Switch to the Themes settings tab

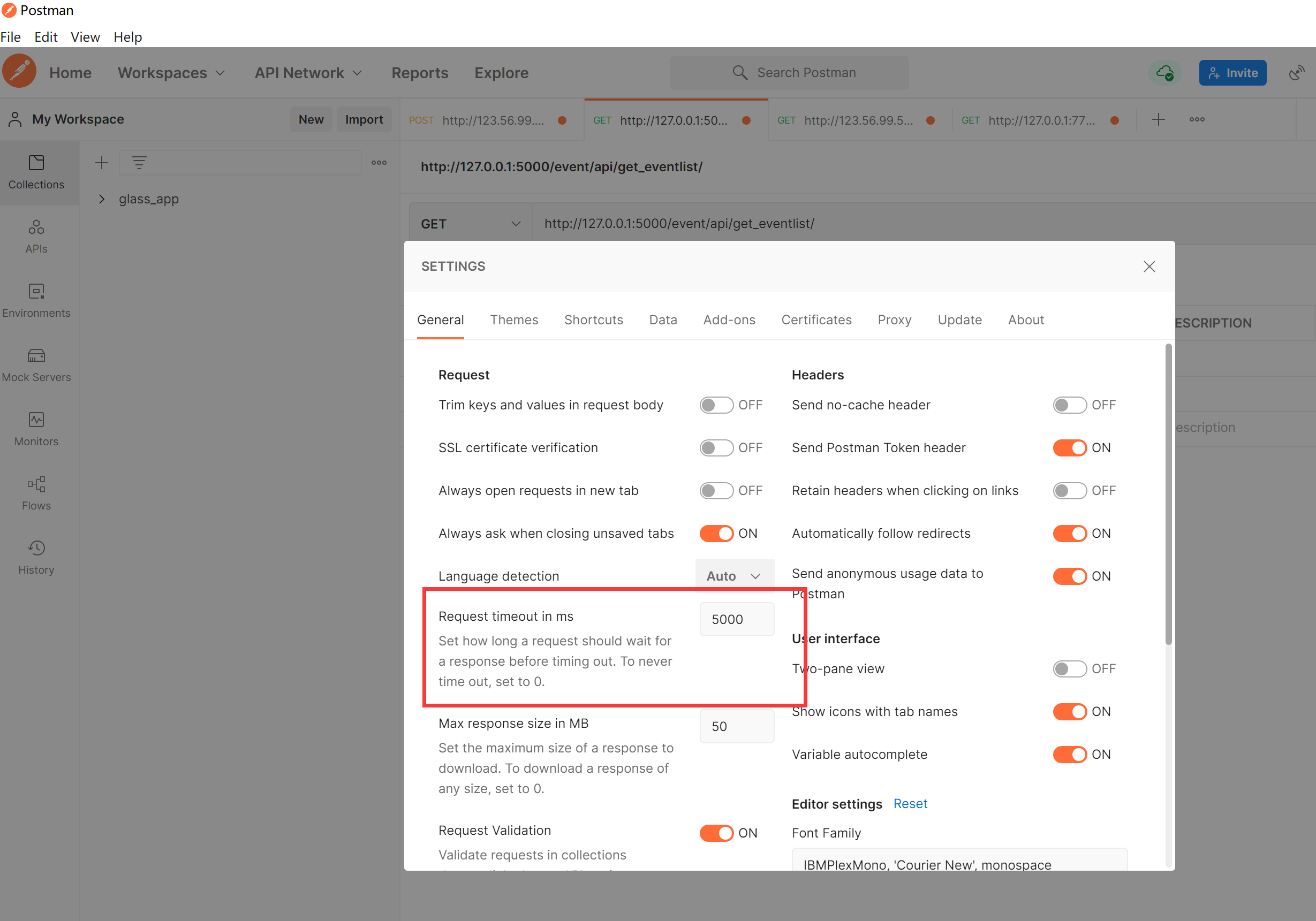[513, 319]
